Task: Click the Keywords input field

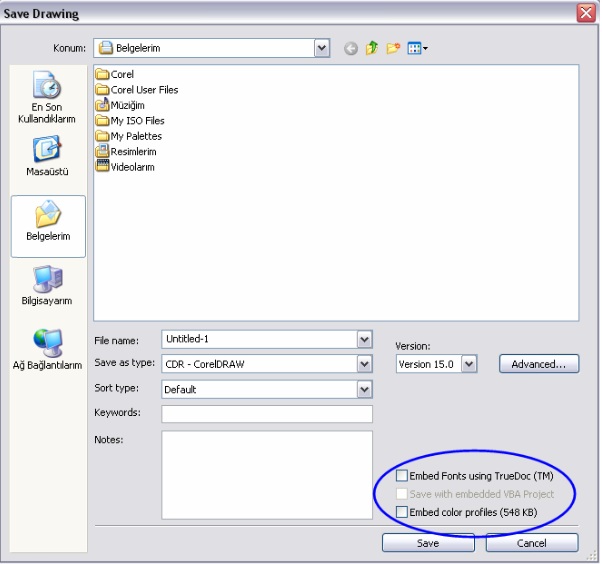Action: (x=267, y=414)
